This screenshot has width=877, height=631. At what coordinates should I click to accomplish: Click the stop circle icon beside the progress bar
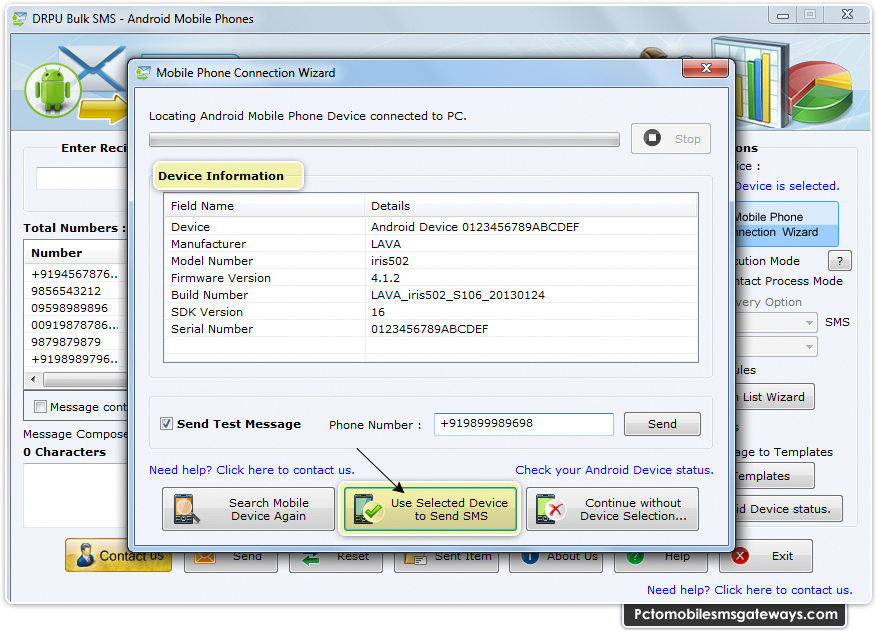652,138
